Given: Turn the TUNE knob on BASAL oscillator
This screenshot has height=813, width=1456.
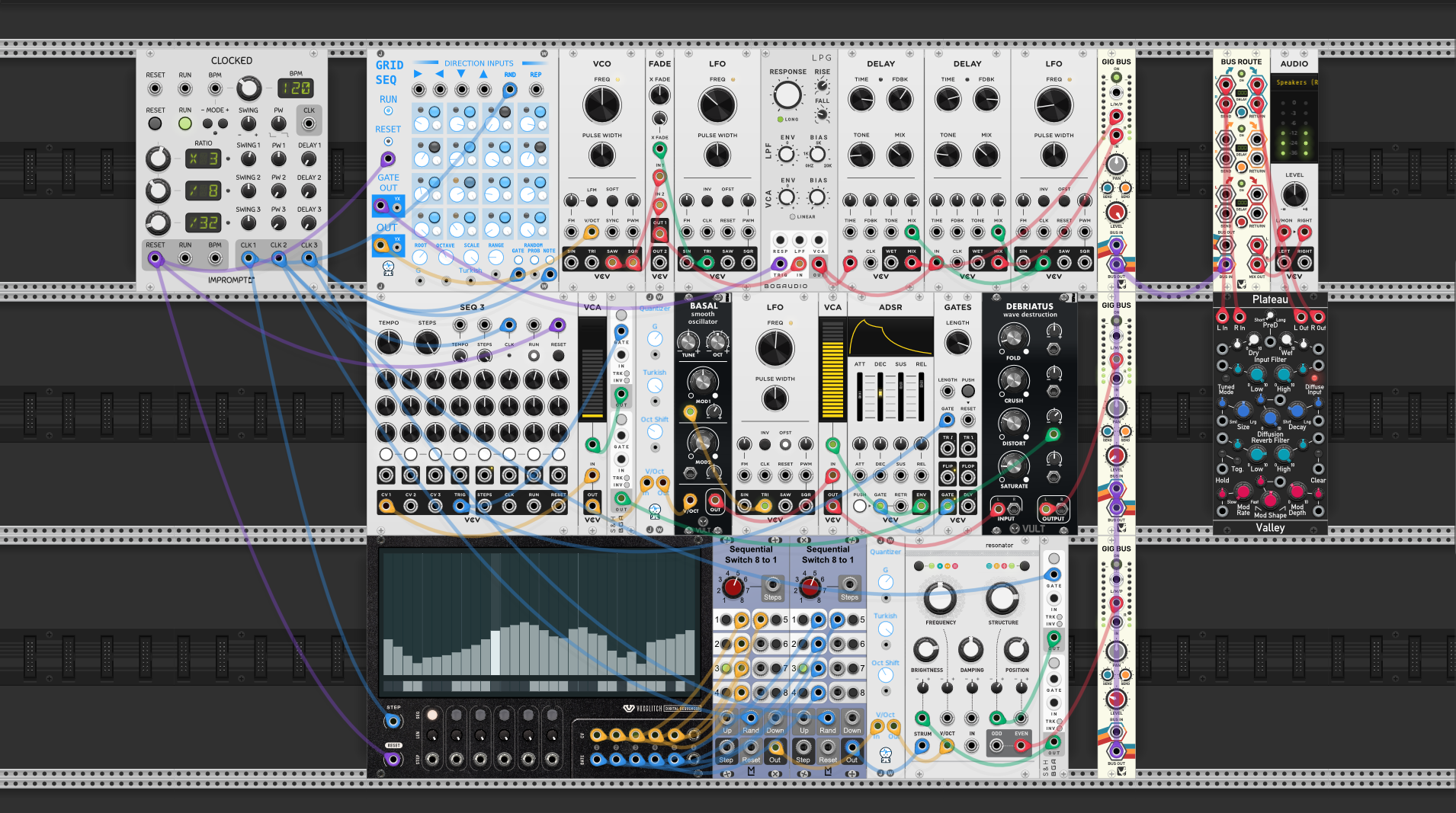Looking at the screenshot, I should (x=689, y=342).
